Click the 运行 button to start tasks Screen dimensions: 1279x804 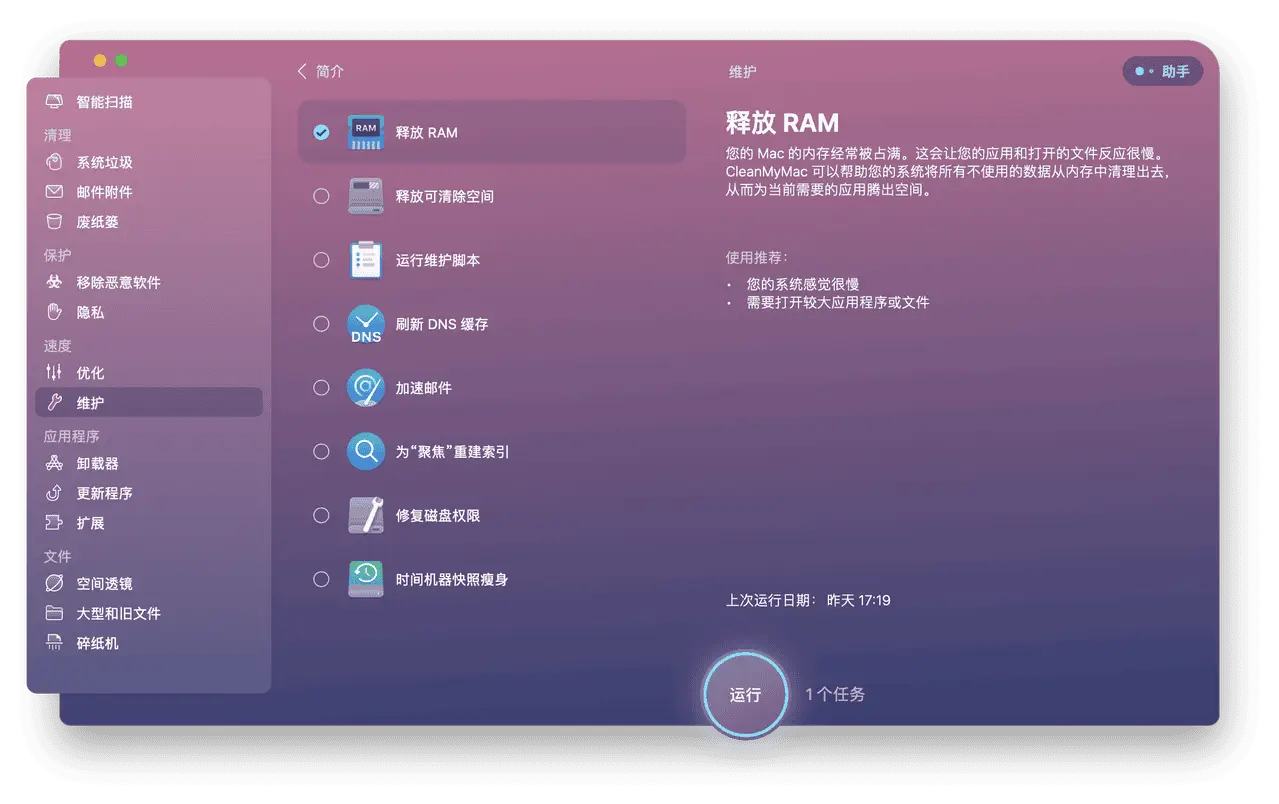pos(745,693)
